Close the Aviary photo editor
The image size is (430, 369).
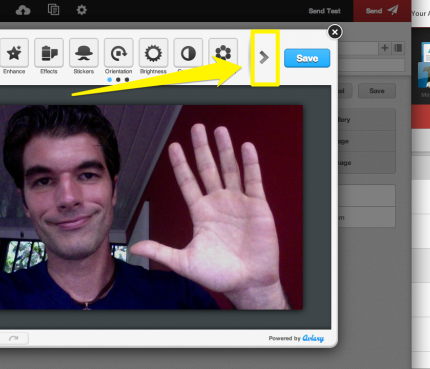[335, 32]
